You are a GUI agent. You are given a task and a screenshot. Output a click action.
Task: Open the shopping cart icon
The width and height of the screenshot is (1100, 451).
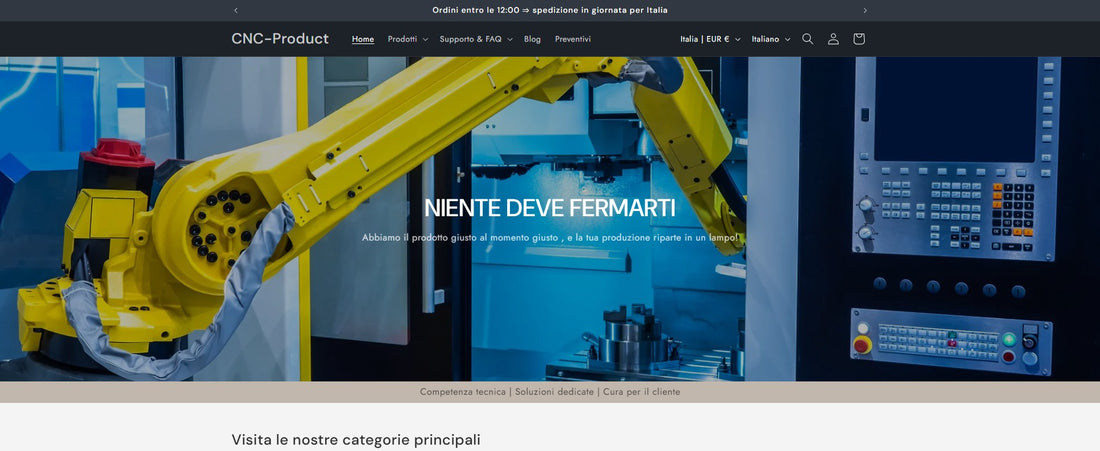coord(859,39)
